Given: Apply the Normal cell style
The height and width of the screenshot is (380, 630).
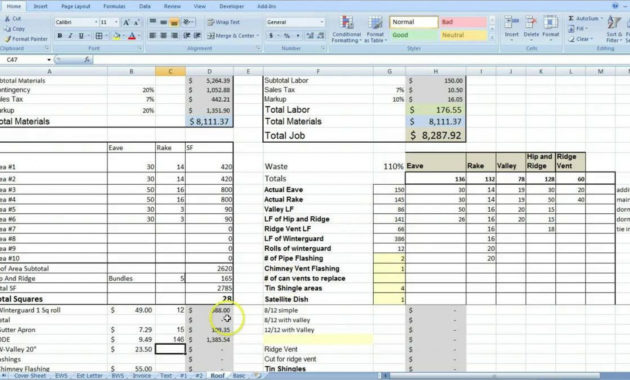Looking at the screenshot, I should coord(413,22).
